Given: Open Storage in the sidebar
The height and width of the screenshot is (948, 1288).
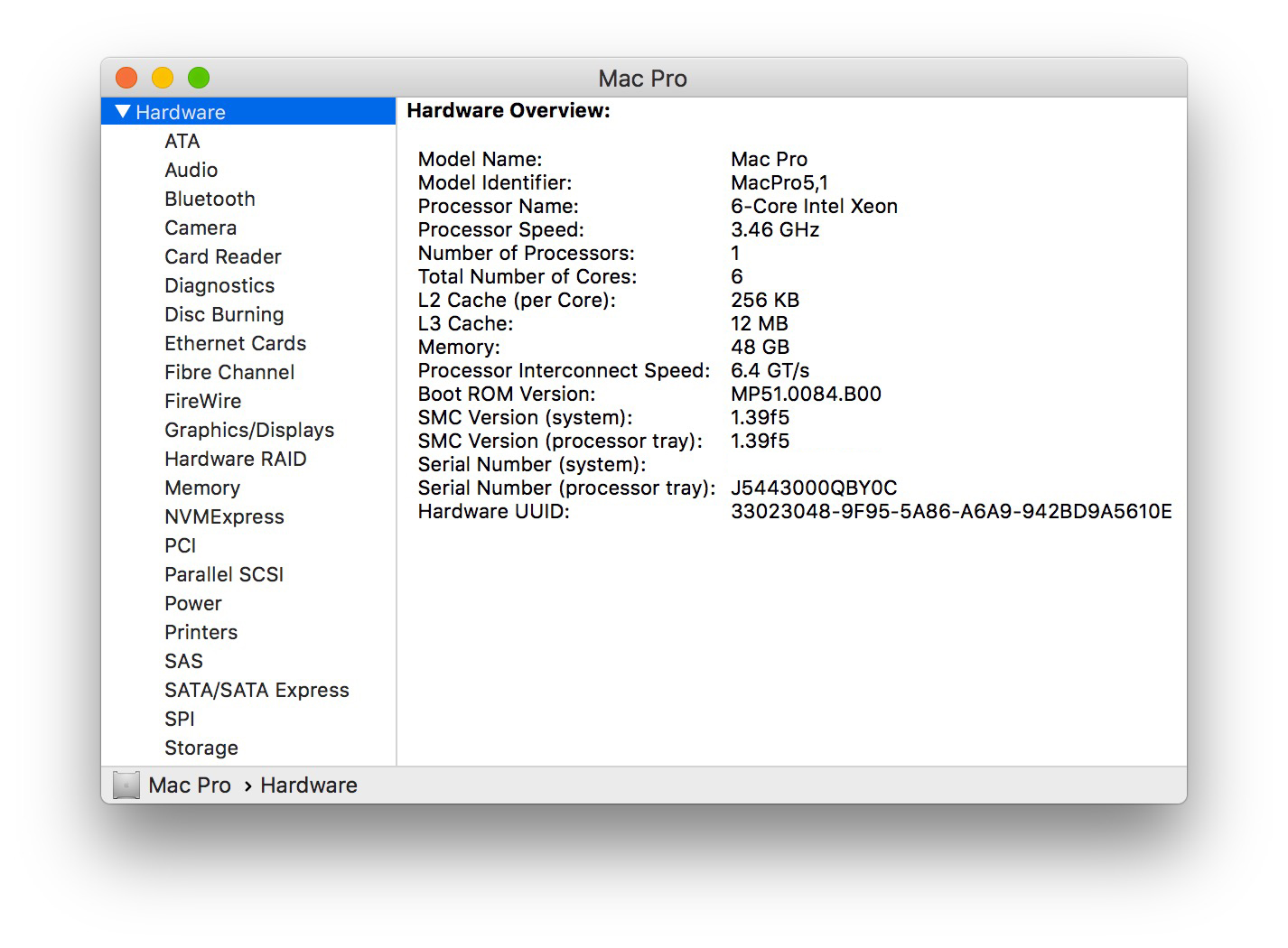Looking at the screenshot, I should point(201,748).
